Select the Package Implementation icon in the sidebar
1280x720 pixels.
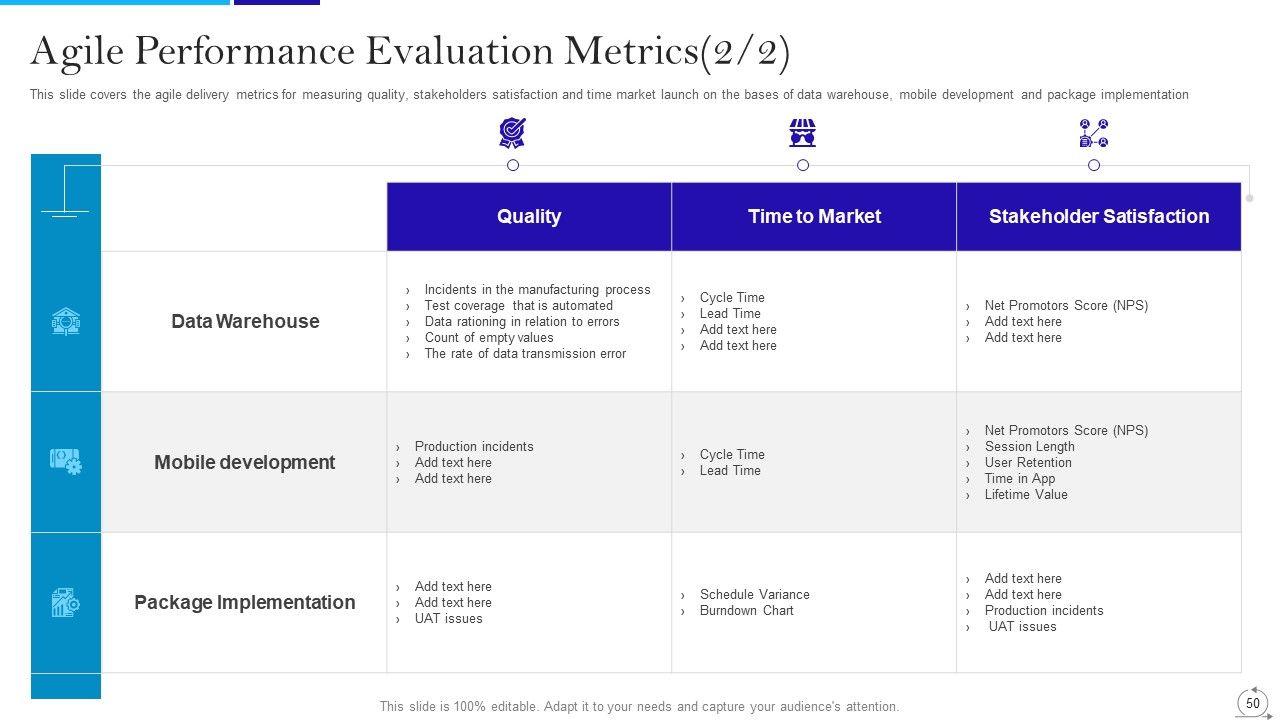coord(66,602)
